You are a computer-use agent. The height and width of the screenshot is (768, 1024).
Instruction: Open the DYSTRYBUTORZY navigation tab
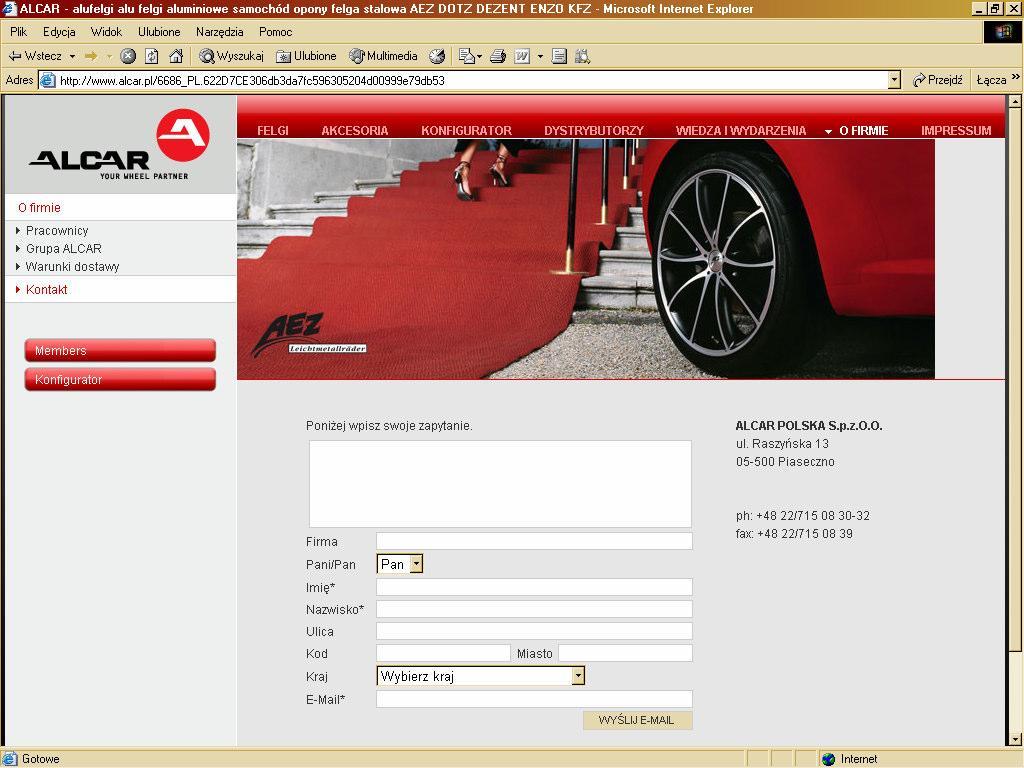tap(594, 131)
